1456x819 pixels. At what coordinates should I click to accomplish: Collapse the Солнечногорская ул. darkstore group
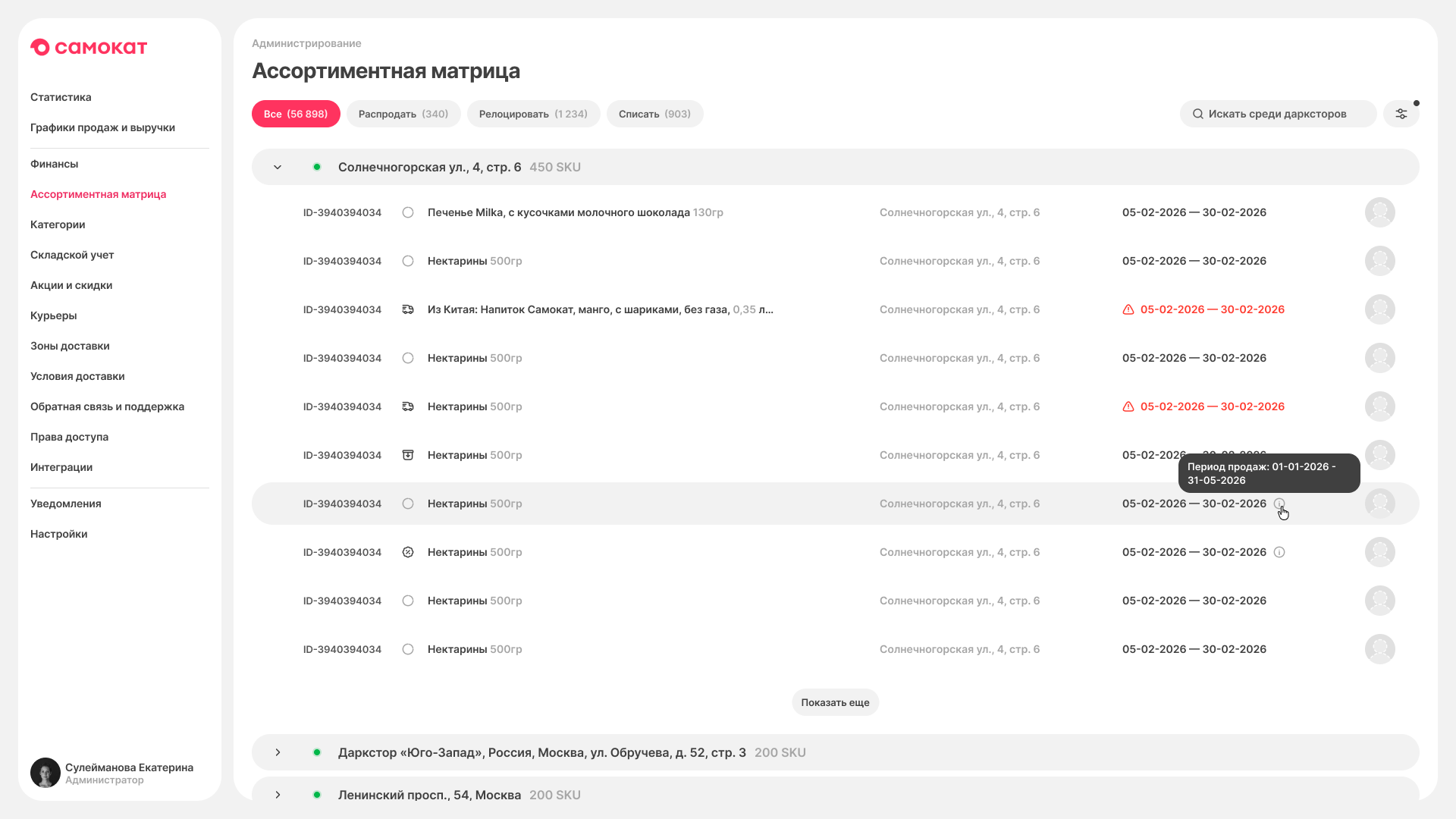coord(278,167)
